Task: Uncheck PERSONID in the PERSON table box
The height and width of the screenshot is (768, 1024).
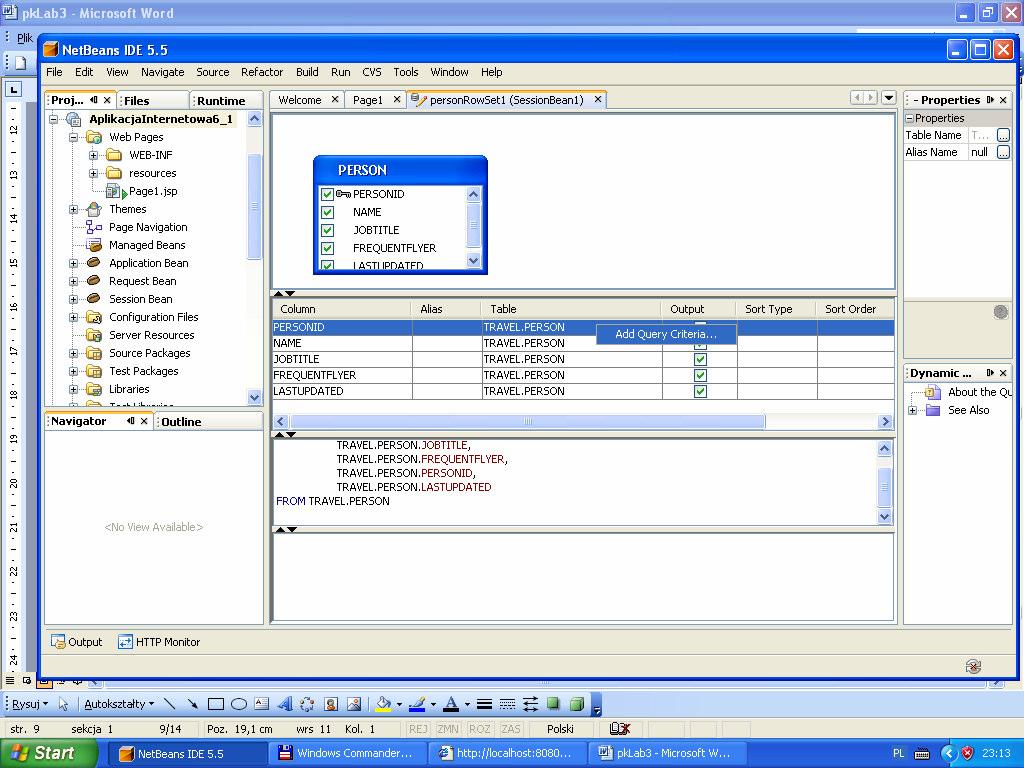Action: pos(327,194)
